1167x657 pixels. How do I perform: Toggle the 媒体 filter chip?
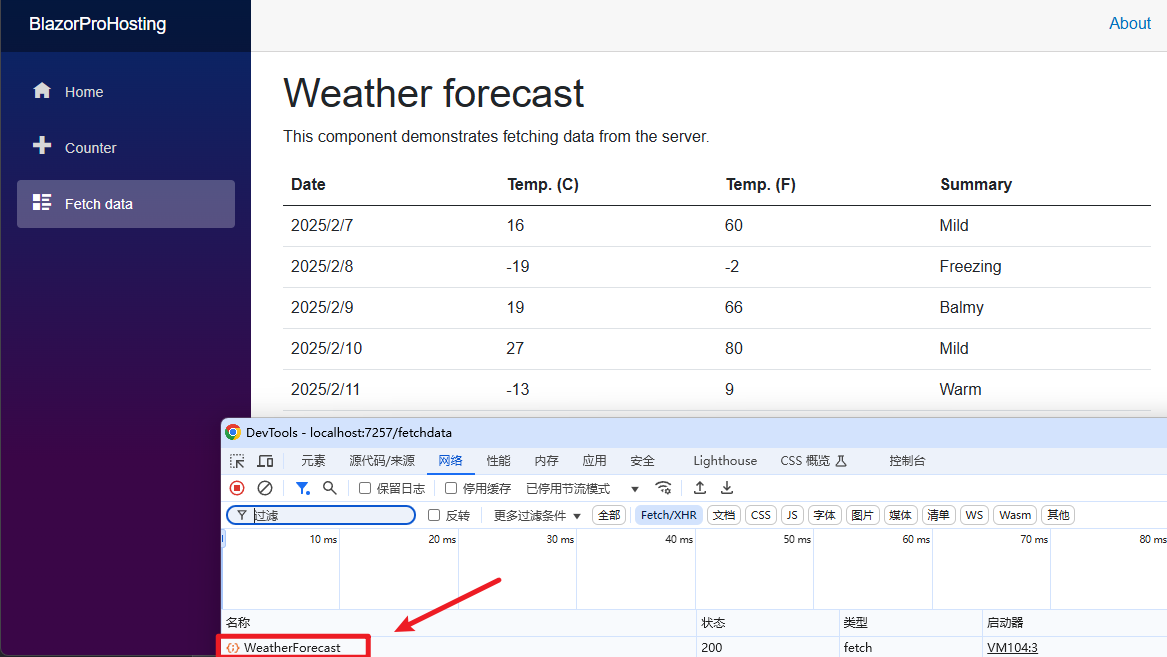[x=901, y=515]
